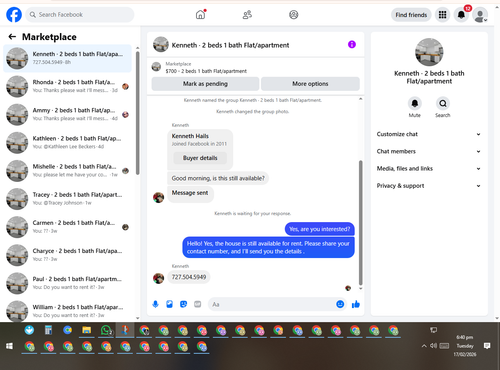Screen dimensions: 500x370
Task: Show hidden system tray icons
Action: [x=424, y=346]
